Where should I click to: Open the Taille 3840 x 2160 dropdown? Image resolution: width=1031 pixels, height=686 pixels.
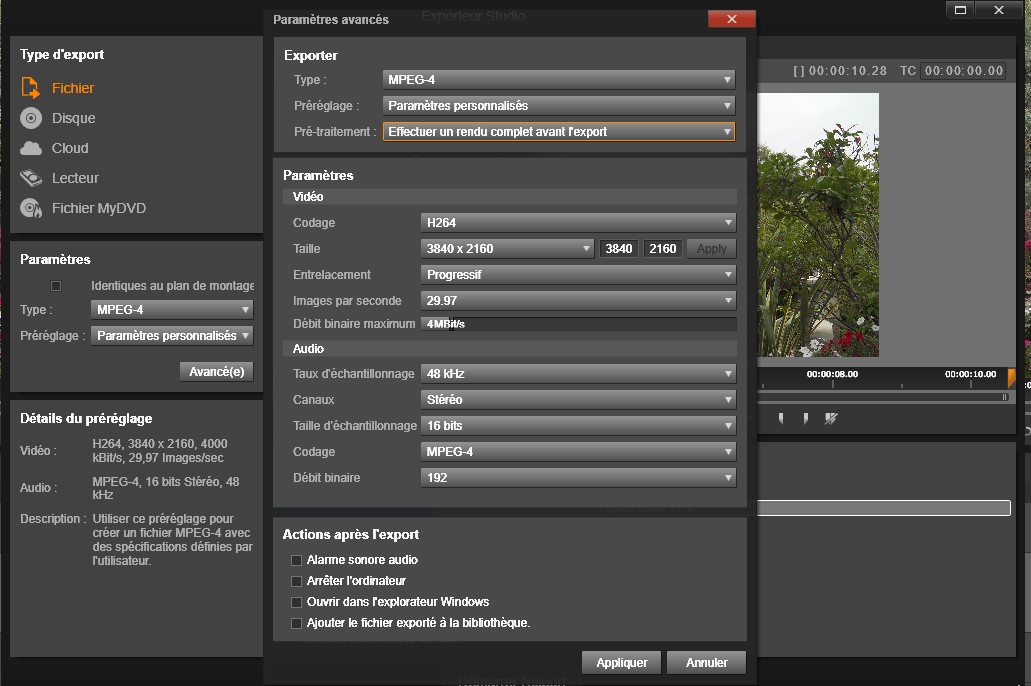click(x=507, y=249)
